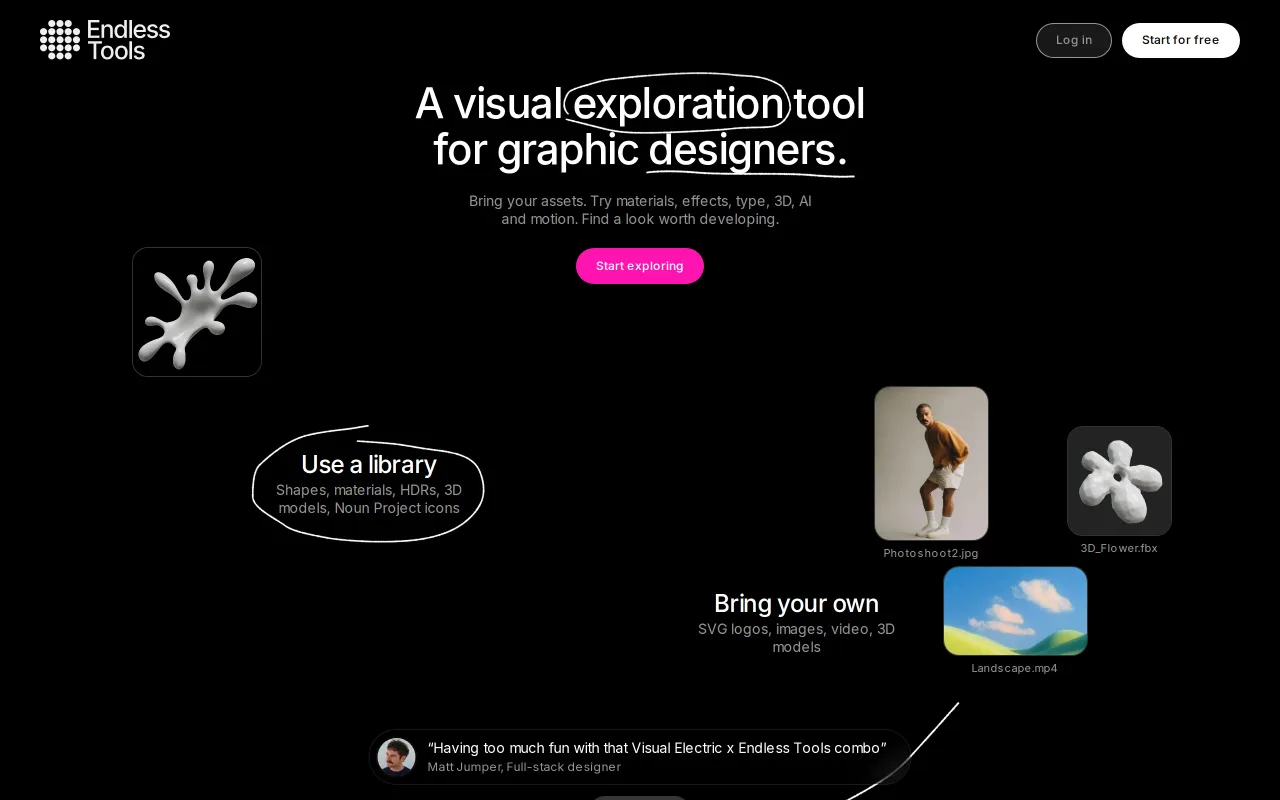Click 'Matt Jumper, Full-stack designer' caption

(x=524, y=767)
